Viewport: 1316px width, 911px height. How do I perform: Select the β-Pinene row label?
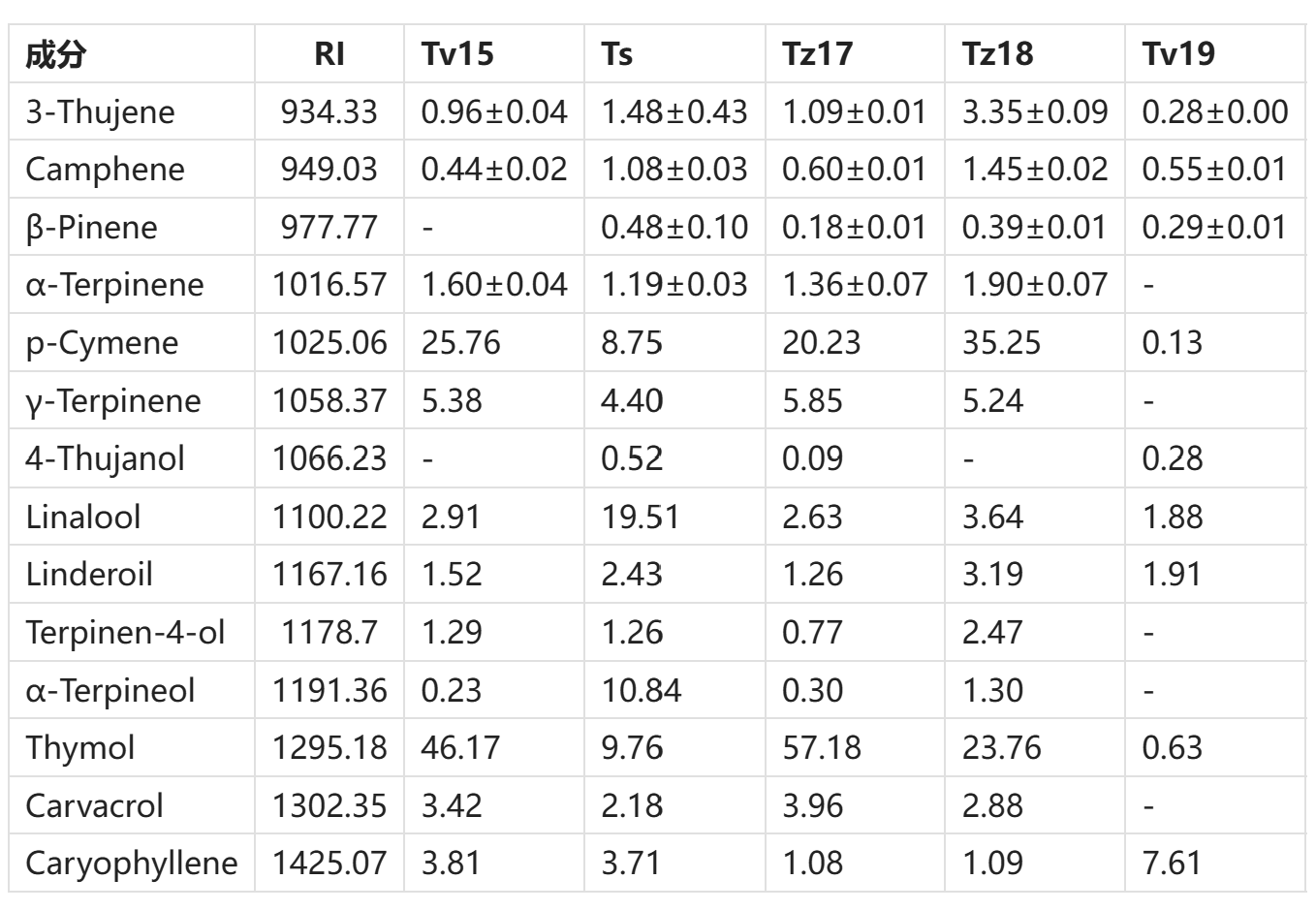pos(91,227)
